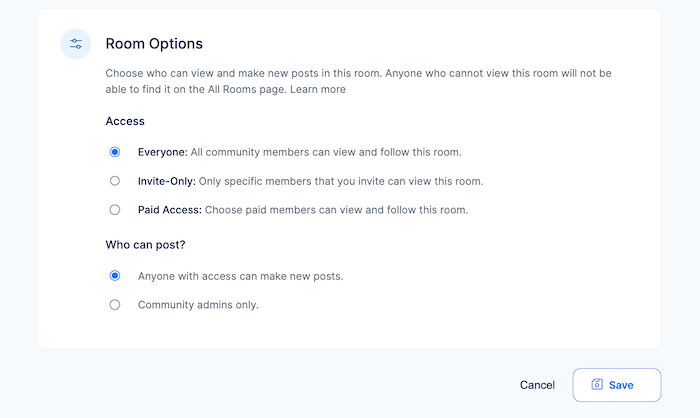700x418 pixels.
Task: Enable the Paid Access radio button
Action: point(115,210)
